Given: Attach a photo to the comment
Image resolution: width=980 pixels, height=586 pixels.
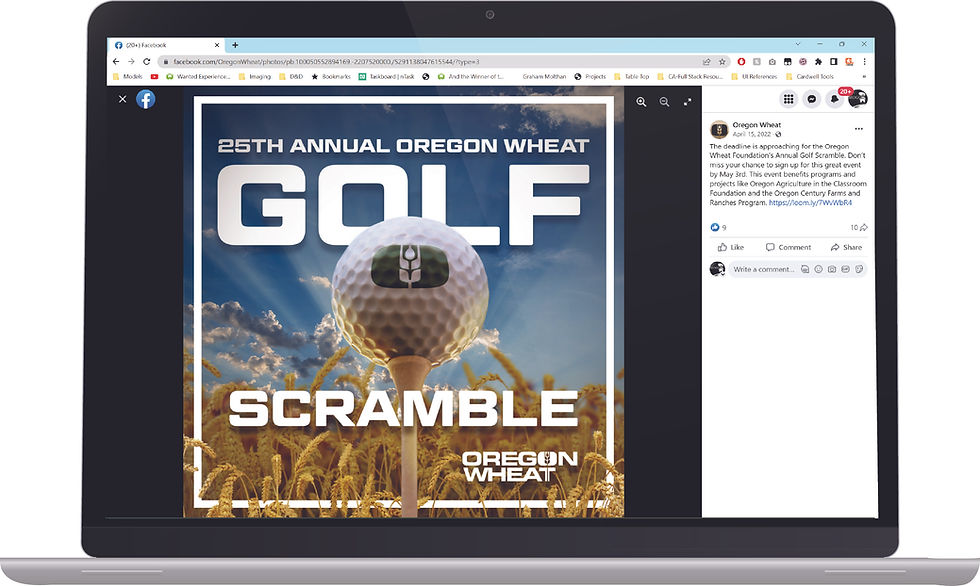Looking at the screenshot, I should (x=832, y=269).
